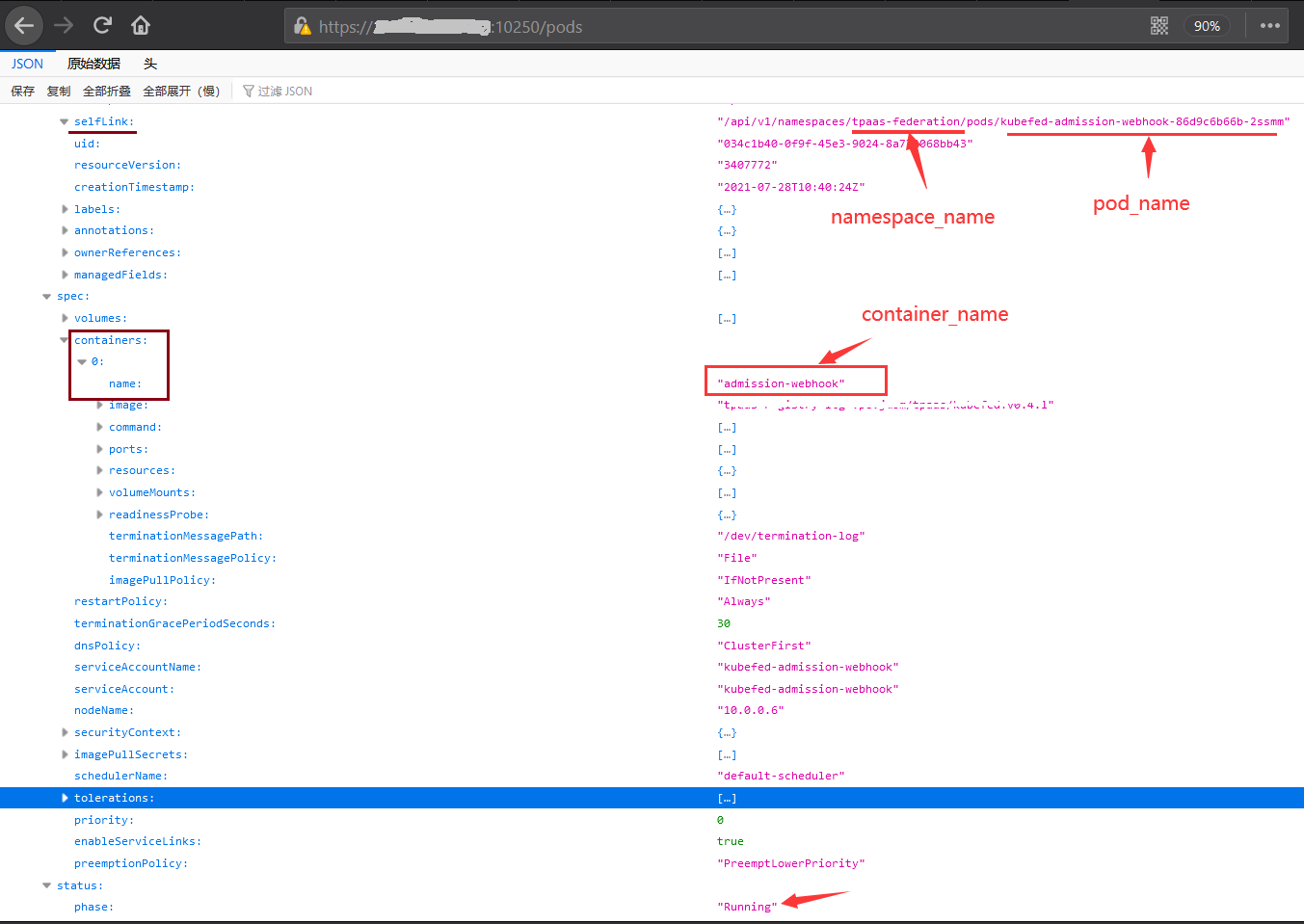Click the insecure connection lock icon
Viewport: 1304px width, 924px height.
coord(303,26)
